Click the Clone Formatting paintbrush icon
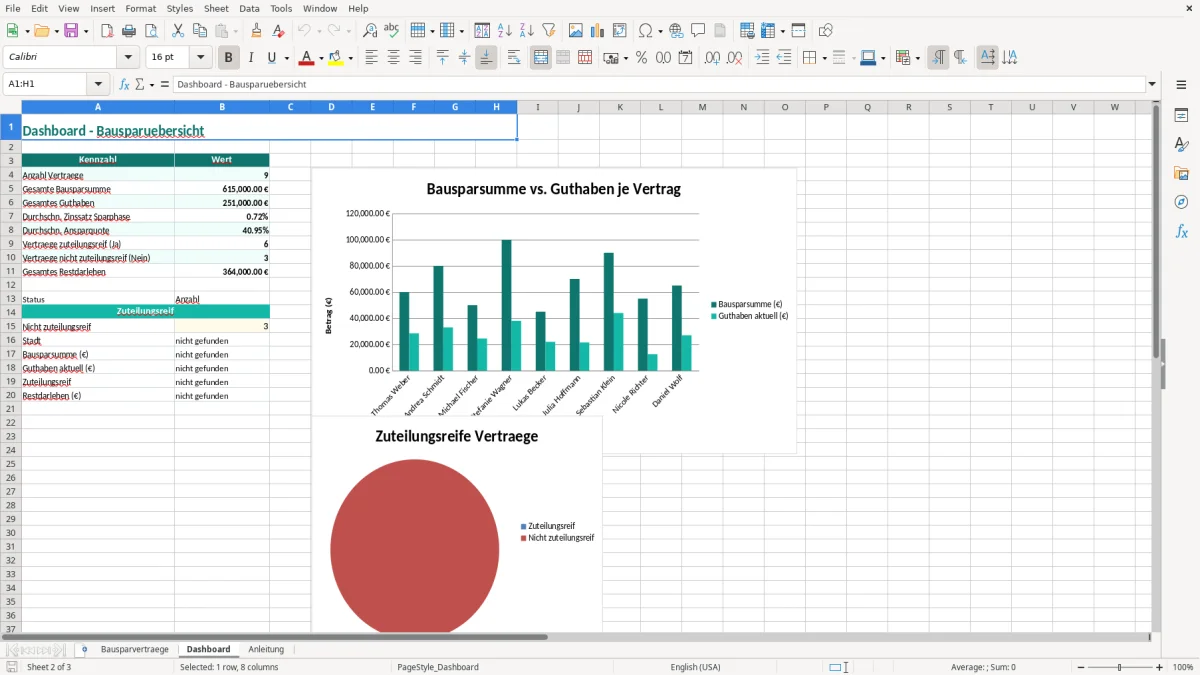 coord(257,31)
